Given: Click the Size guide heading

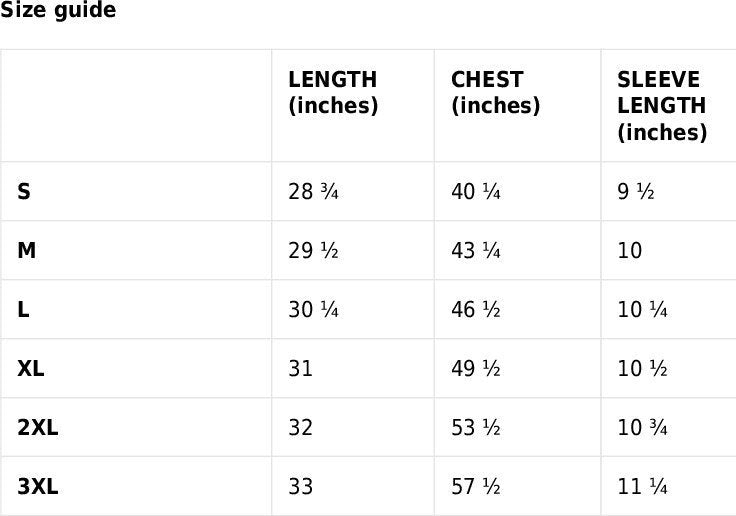Looking at the screenshot, I should [58, 11].
